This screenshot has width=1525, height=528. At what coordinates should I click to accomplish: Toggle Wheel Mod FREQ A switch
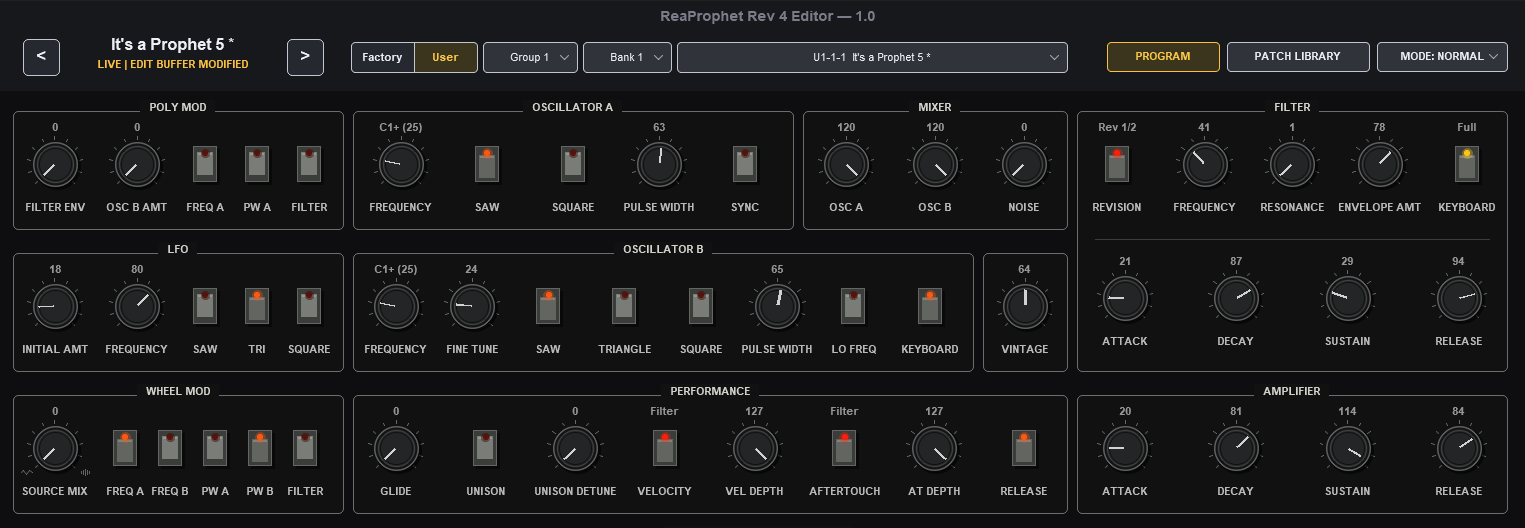125,447
